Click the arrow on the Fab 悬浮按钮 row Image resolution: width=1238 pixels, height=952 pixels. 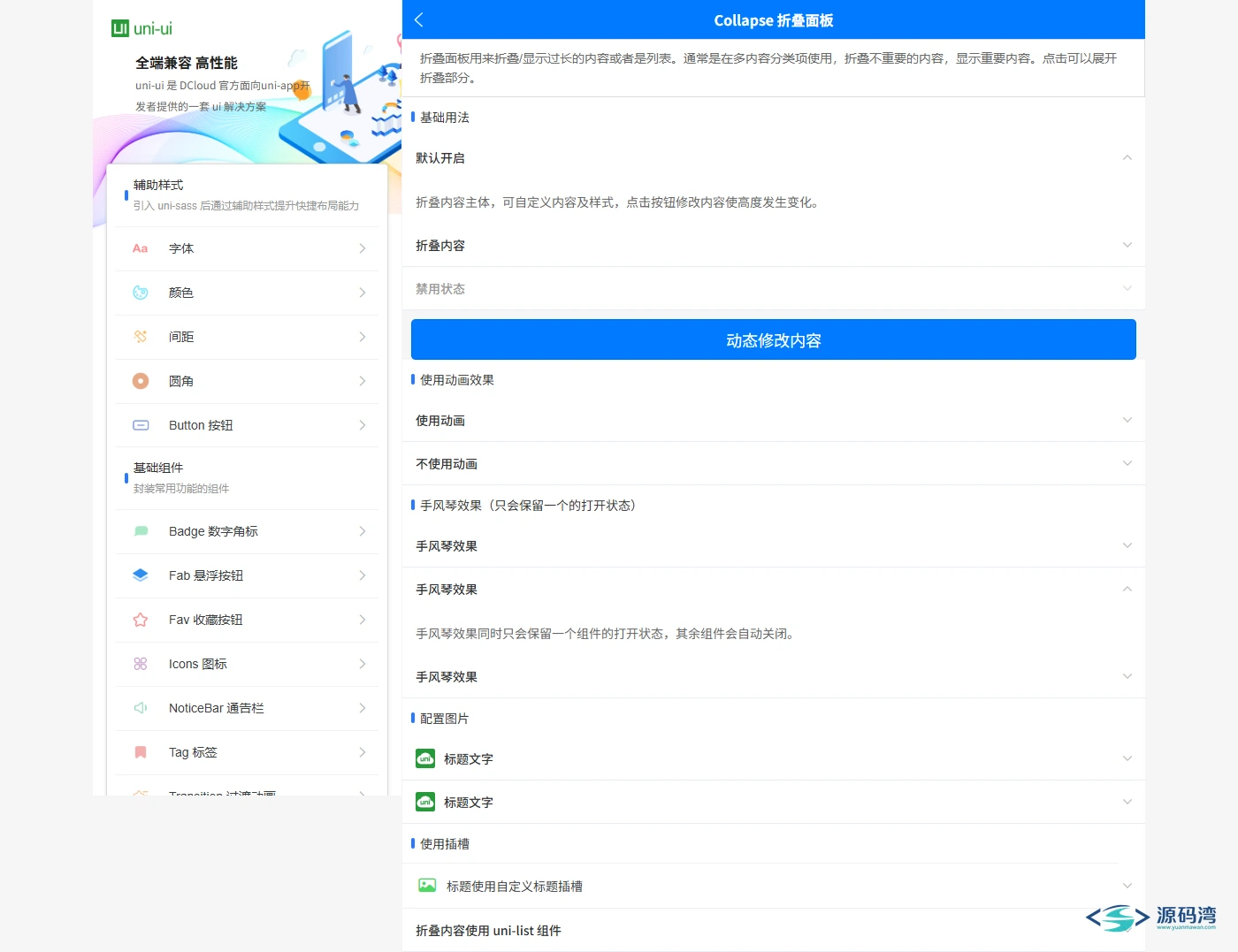[x=363, y=575]
